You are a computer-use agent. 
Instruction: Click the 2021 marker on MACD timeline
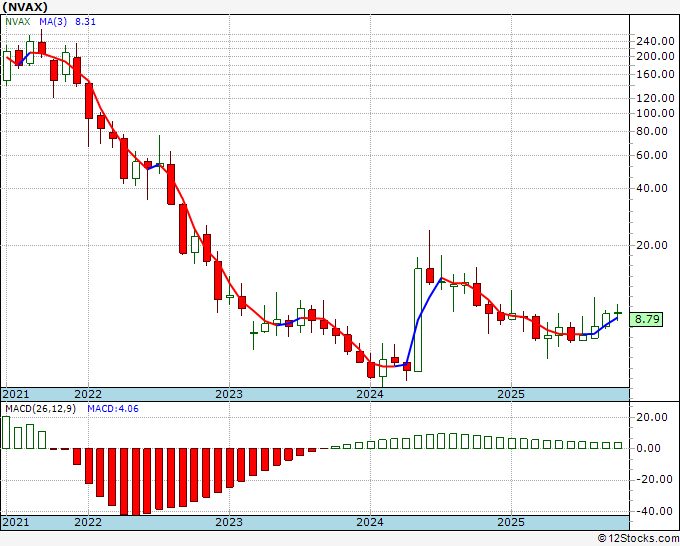(x=16, y=522)
